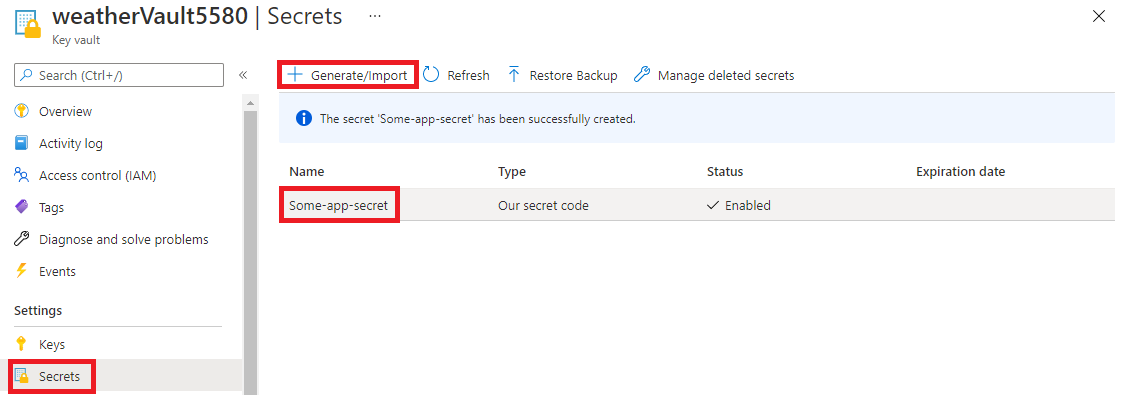This screenshot has height=396, width=1121.
Task: Click the Diagnose wrench icon in sidebar
Action: pos(21,239)
